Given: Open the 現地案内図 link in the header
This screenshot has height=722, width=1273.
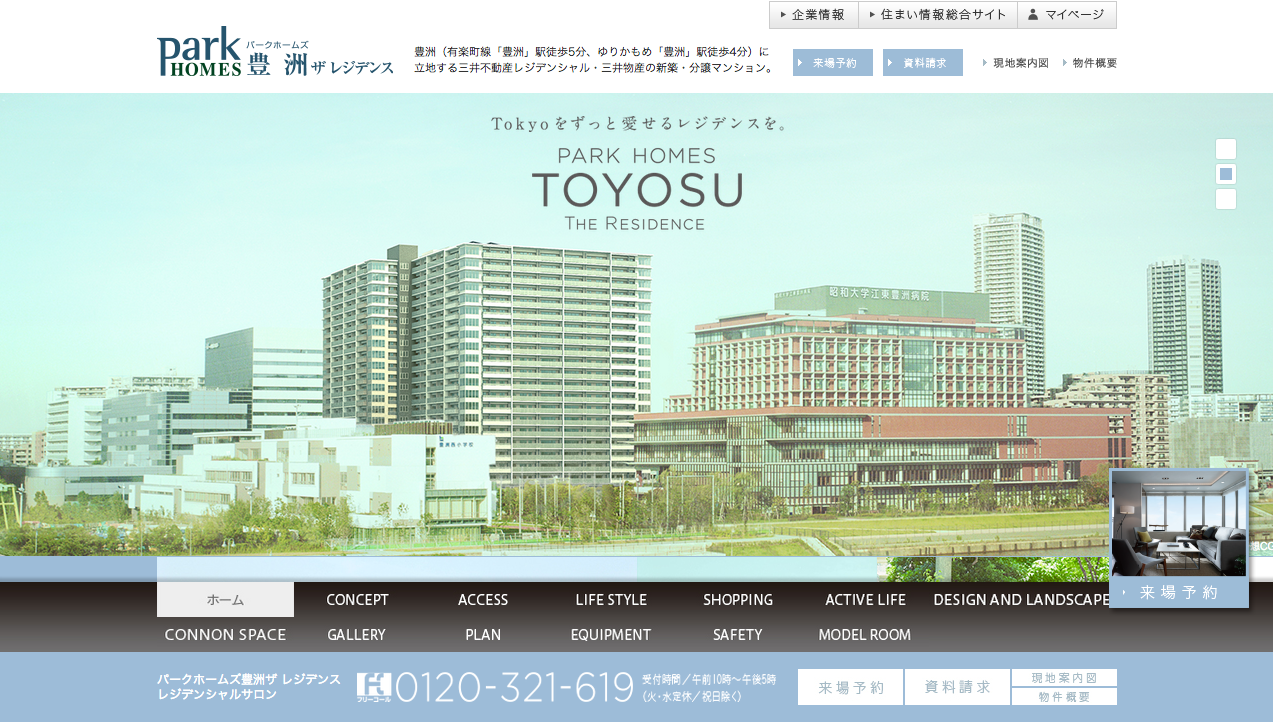Looking at the screenshot, I should (x=1016, y=63).
